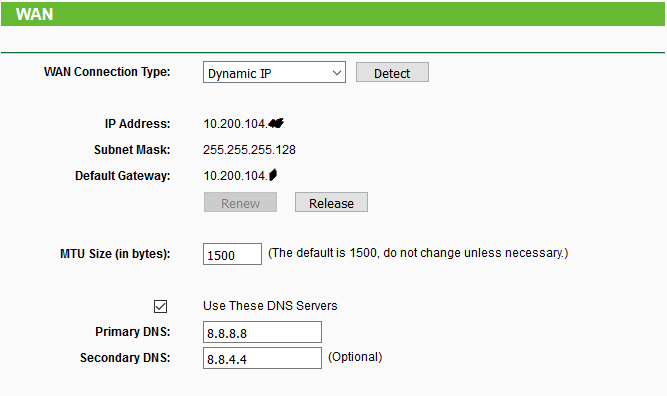This screenshot has width=667, height=396.
Task: Click the MTU Size (in bytes) label
Action: click(x=115, y=254)
